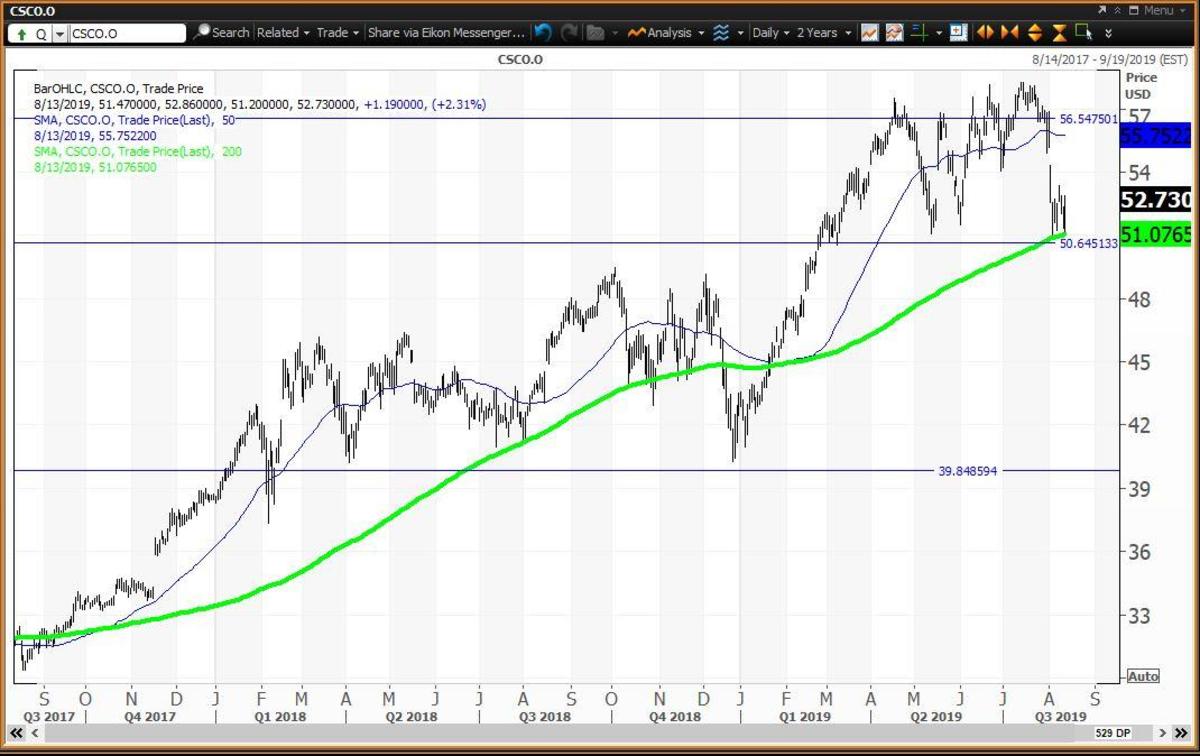Toggle the Auto scale button
The height and width of the screenshot is (756, 1200).
[1143, 676]
